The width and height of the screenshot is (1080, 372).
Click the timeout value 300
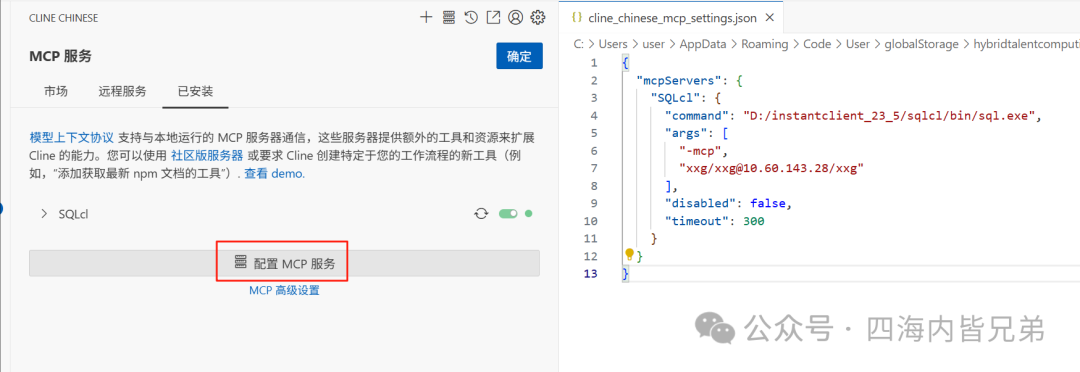754,221
